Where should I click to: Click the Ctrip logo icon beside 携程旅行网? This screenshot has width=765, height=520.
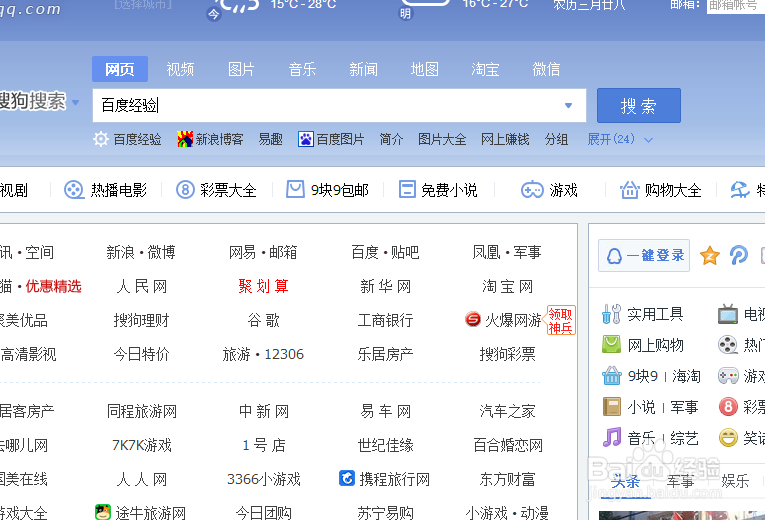pos(347,479)
